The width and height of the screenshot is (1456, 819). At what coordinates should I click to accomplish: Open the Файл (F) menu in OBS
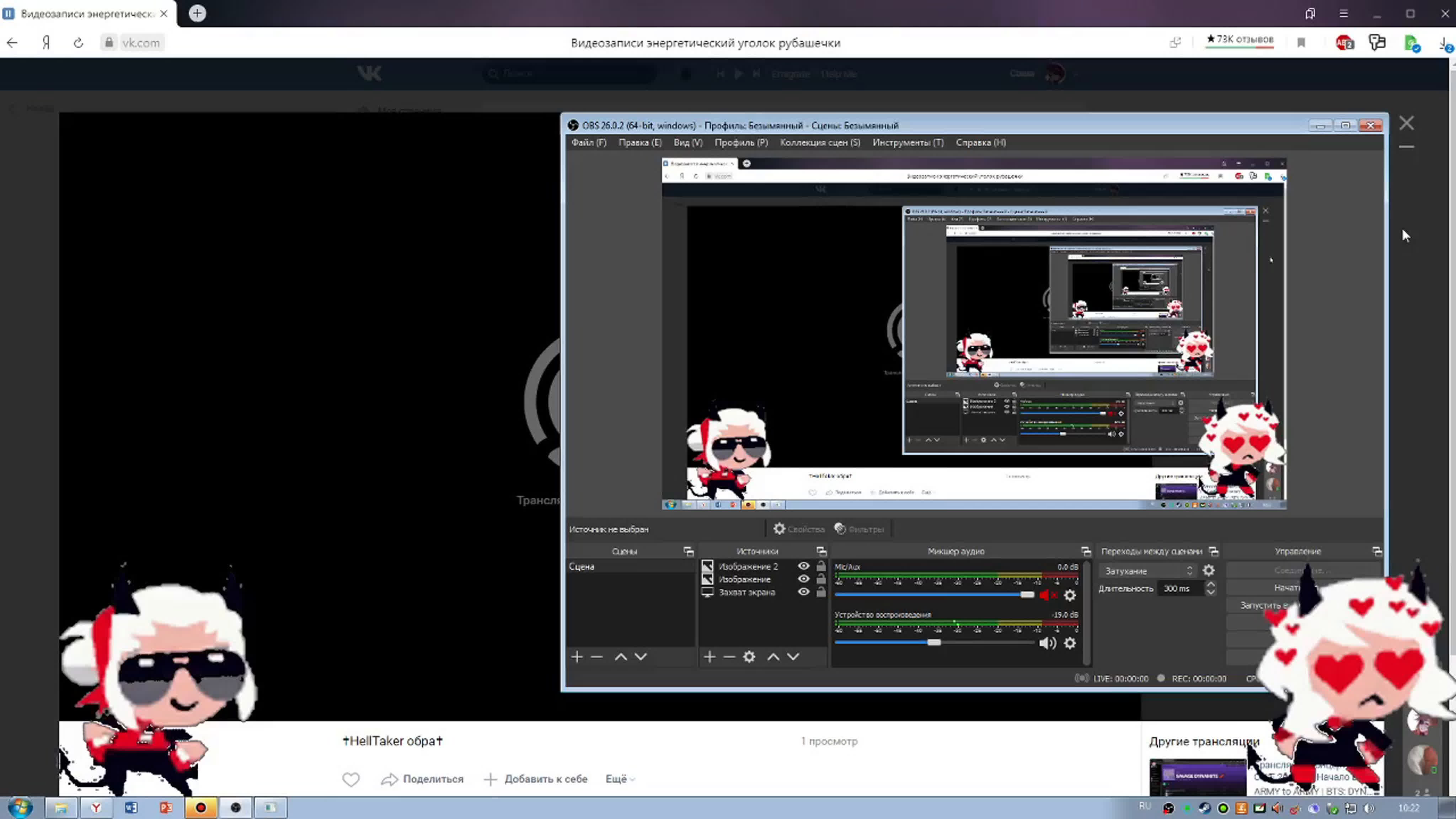click(x=588, y=143)
